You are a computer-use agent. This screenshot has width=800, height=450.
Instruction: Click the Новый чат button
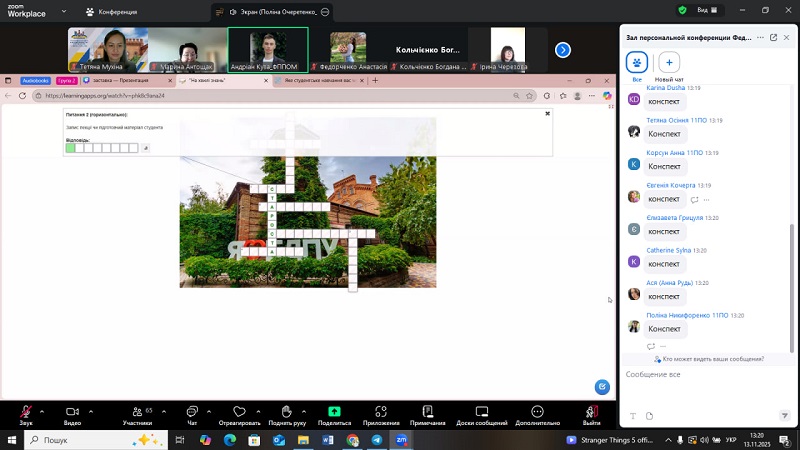(669, 63)
